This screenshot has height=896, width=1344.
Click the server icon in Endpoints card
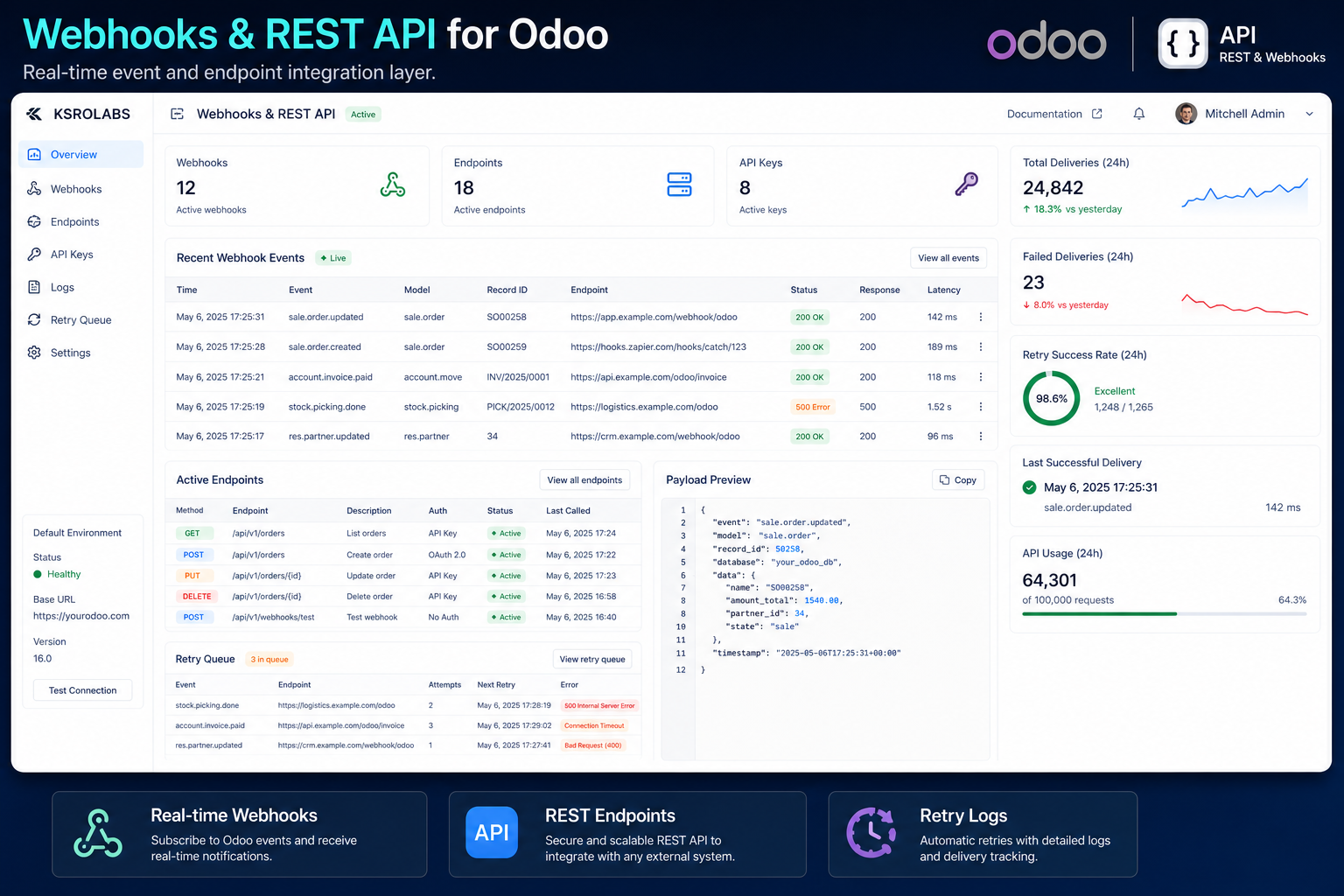tap(680, 185)
